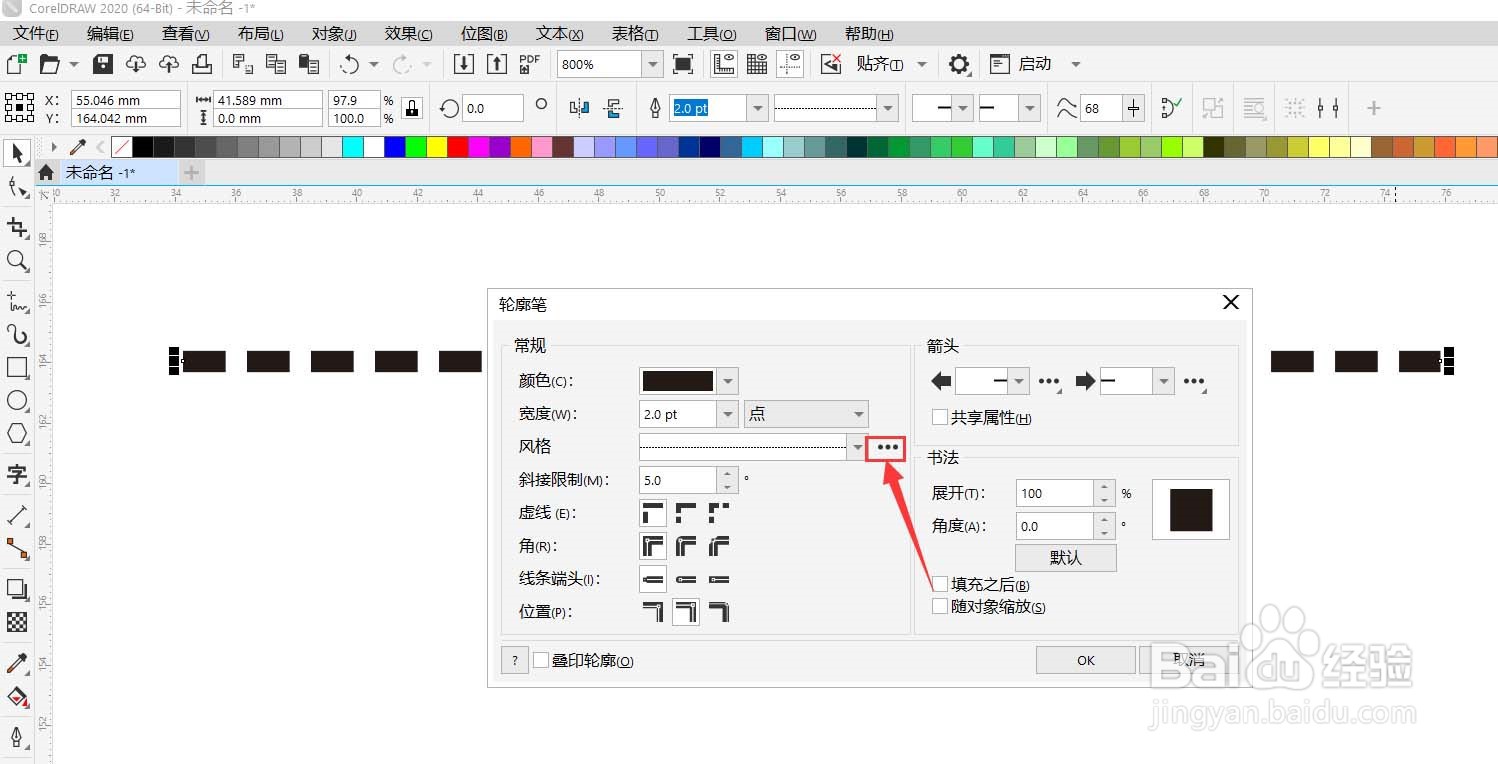Screen dimensions: 1498x764
Task: Open the 点 units dropdown
Action: click(x=806, y=414)
